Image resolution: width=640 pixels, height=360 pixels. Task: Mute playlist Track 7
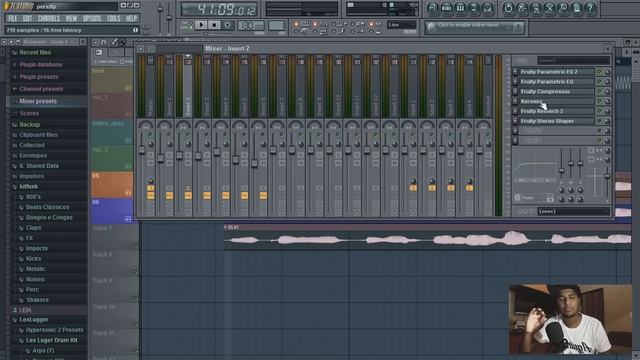point(135,245)
